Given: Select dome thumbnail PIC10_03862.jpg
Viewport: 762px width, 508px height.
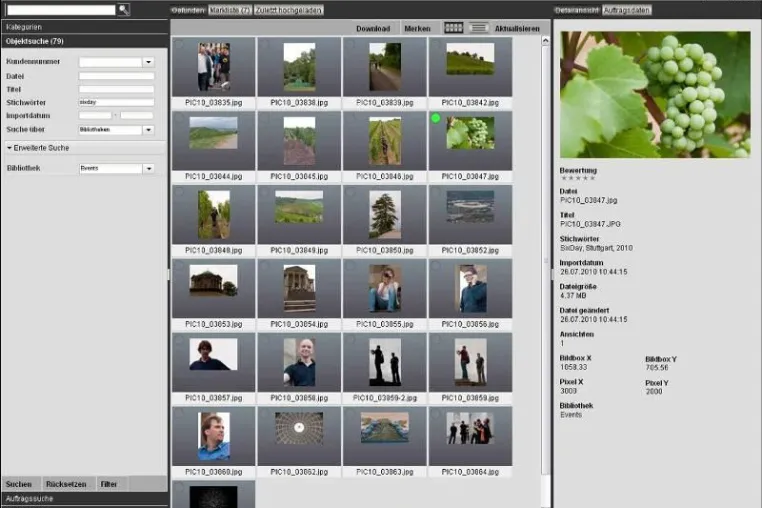Looking at the screenshot, I should (299, 437).
